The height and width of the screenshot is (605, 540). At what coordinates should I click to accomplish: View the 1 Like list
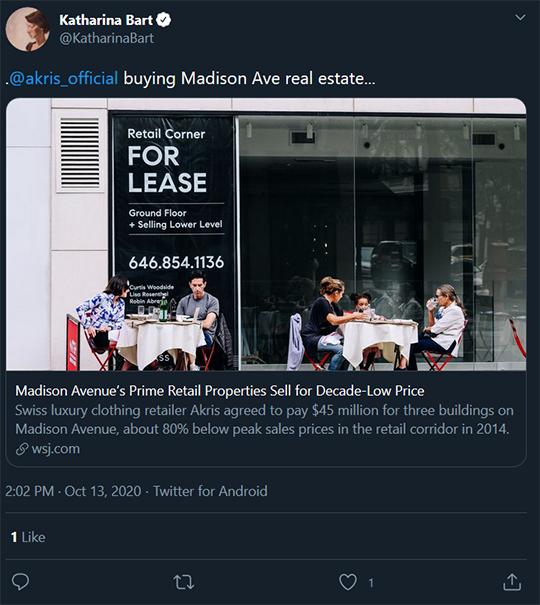click(x=28, y=537)
